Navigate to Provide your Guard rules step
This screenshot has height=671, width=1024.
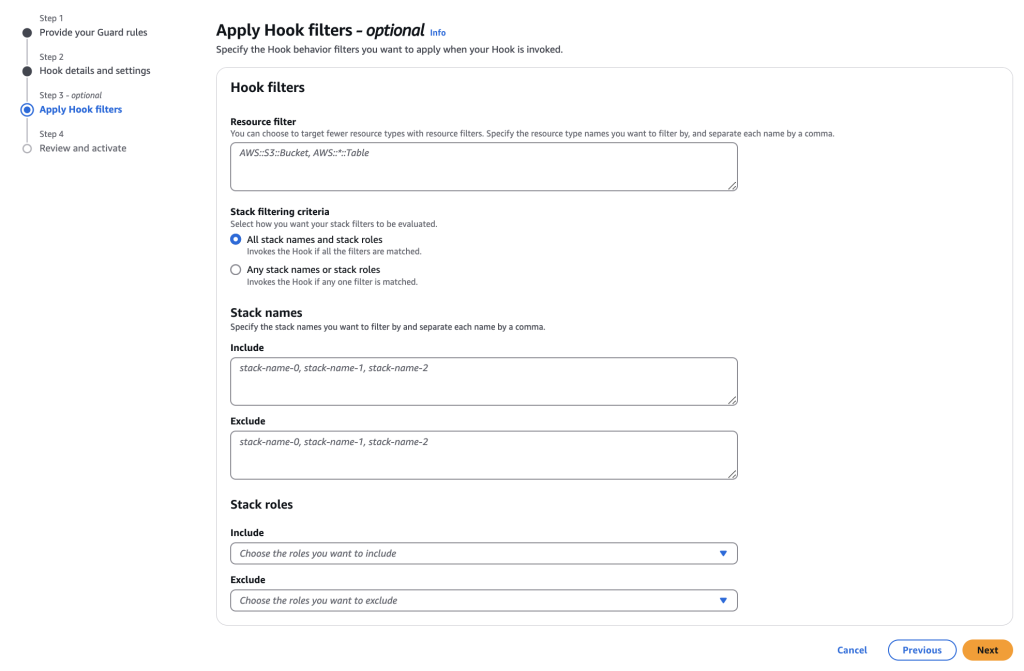click(x=95, y=31)
